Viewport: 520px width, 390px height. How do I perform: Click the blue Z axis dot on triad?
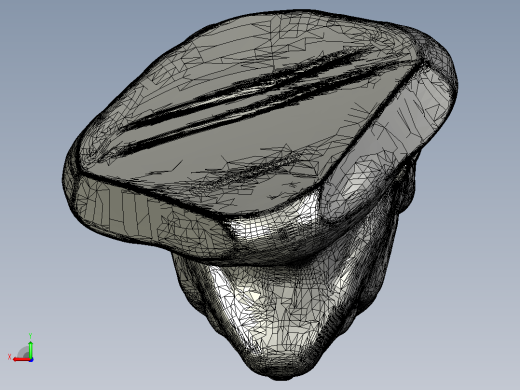click(x=31, y=360)
